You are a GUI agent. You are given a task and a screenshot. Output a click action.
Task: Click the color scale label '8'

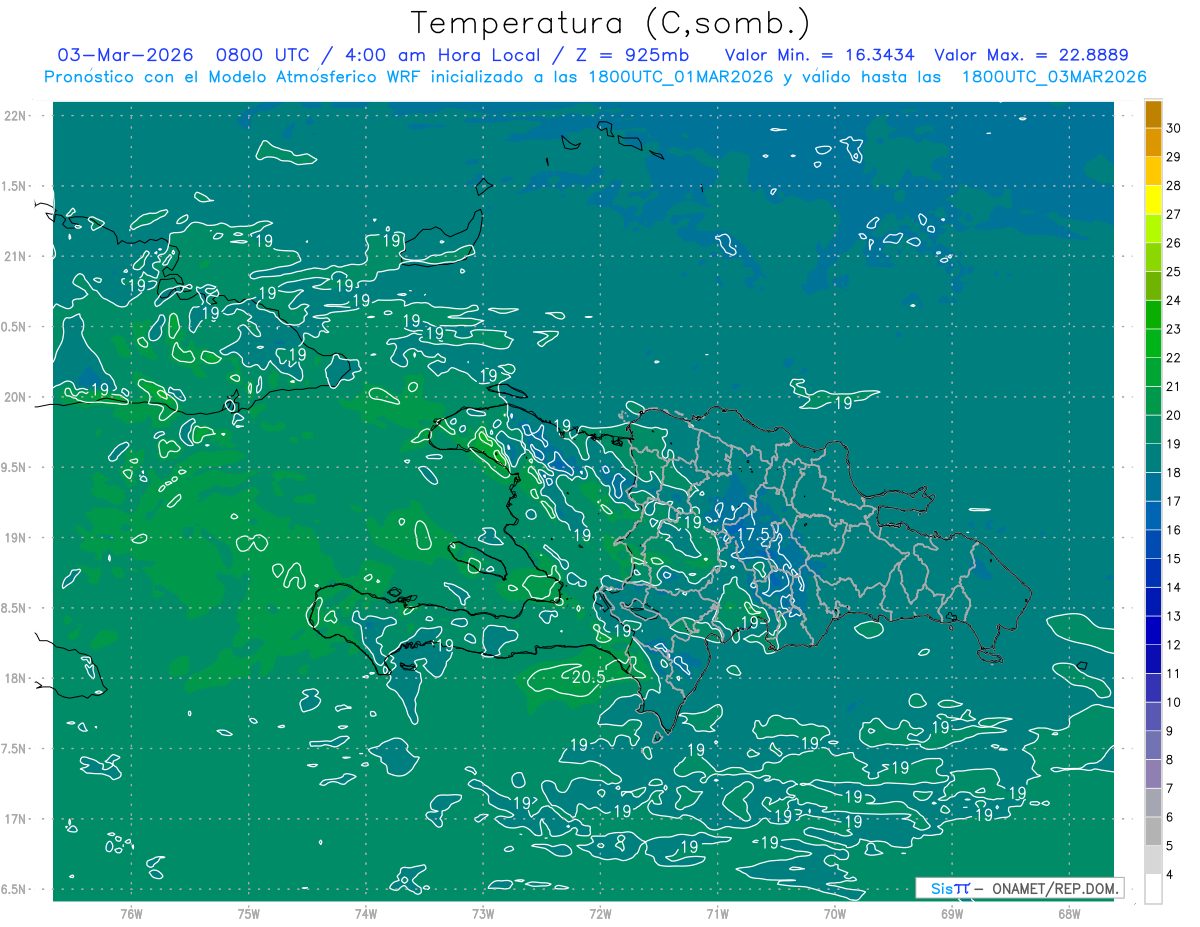pyautogui.click(x=1170, y=760)
